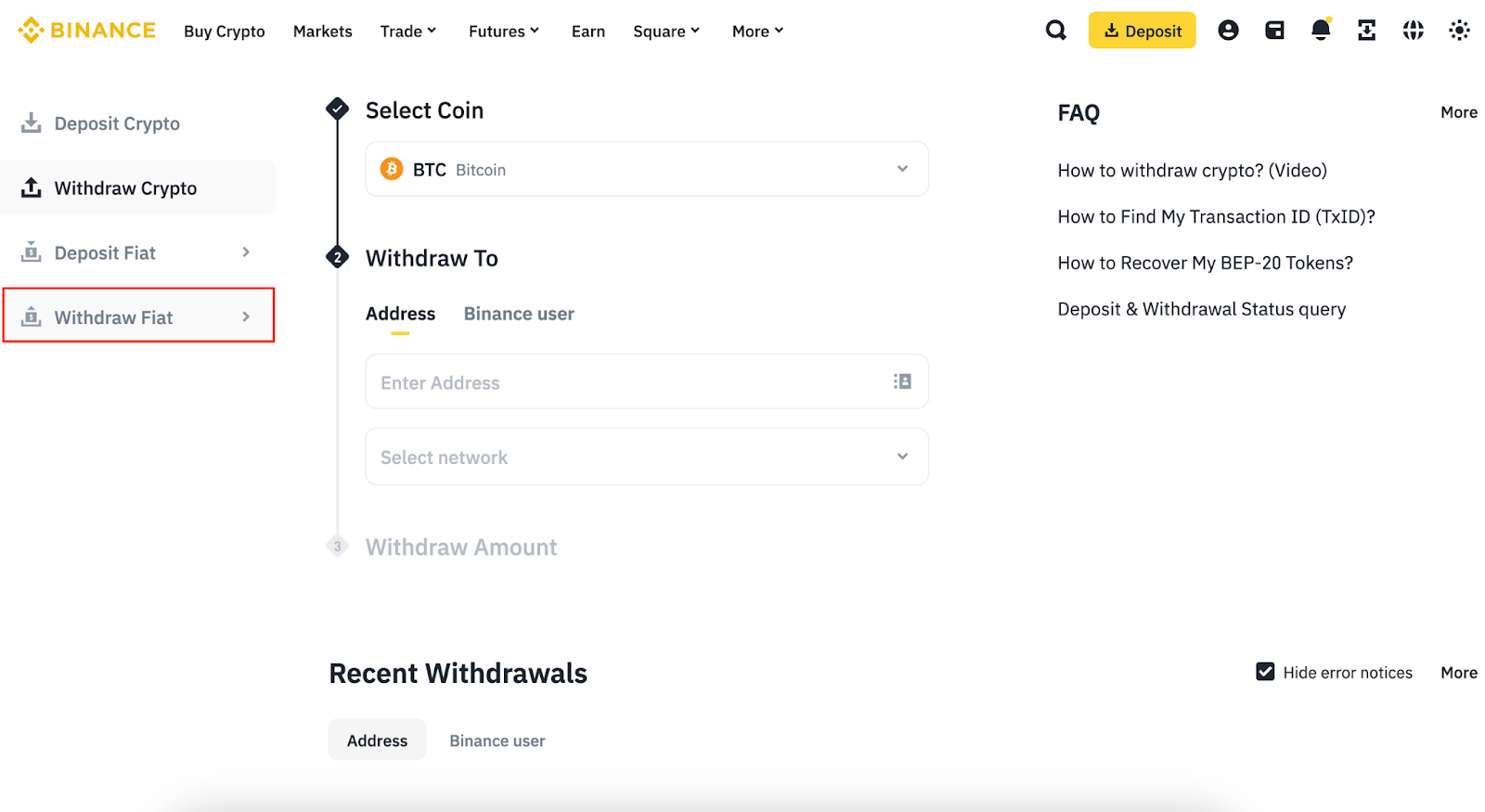Select Deposit Crypto in sidebar
Image resolution: width=1485 pixels, height=812 pixels.
coord(117,123)
